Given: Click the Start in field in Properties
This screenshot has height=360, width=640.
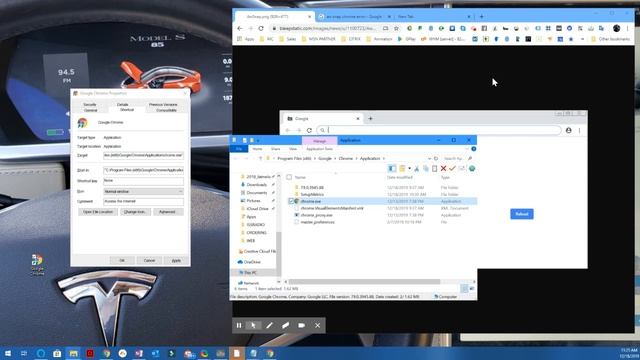Looking at the screenshot, I should click(143, 170).
